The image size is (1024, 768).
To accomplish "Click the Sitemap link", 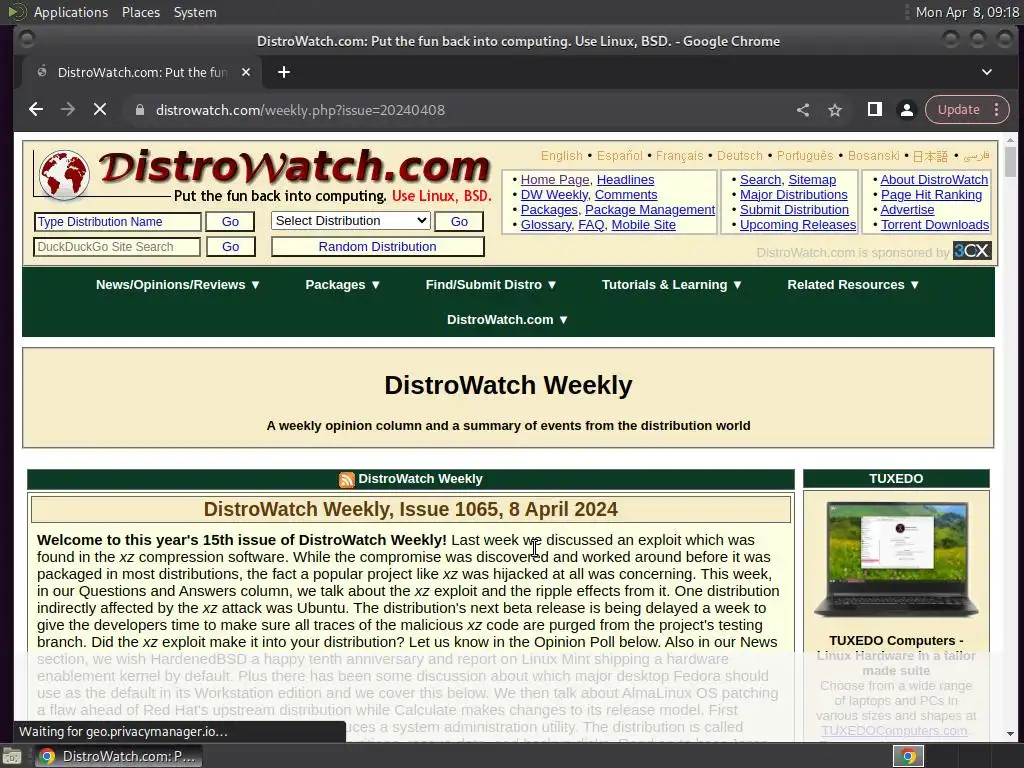I will click(812, 180).
